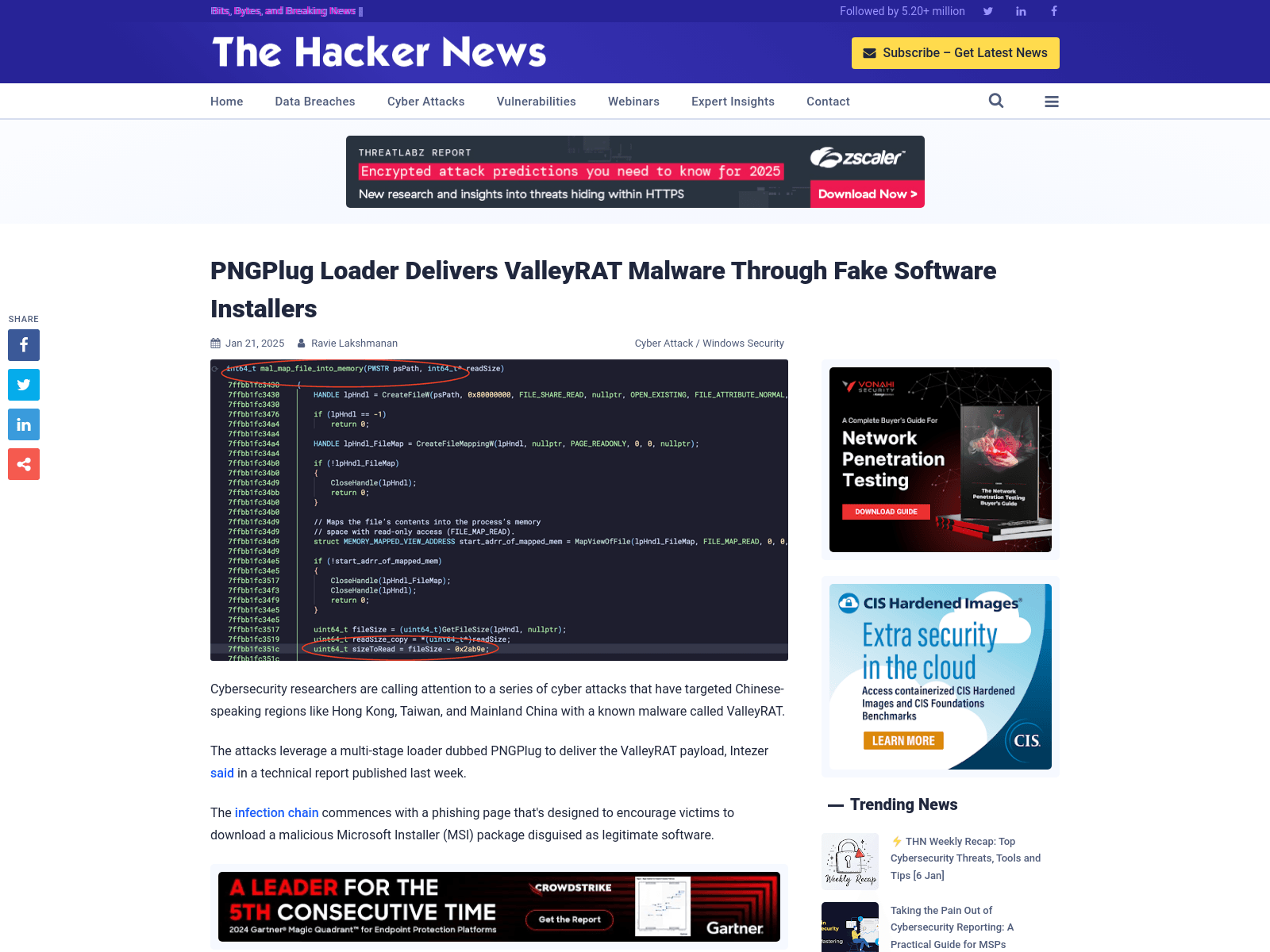The width and height of the screenshot is (1270, 952).
Task: Click the Trending News heading
Action: (903, 804)
